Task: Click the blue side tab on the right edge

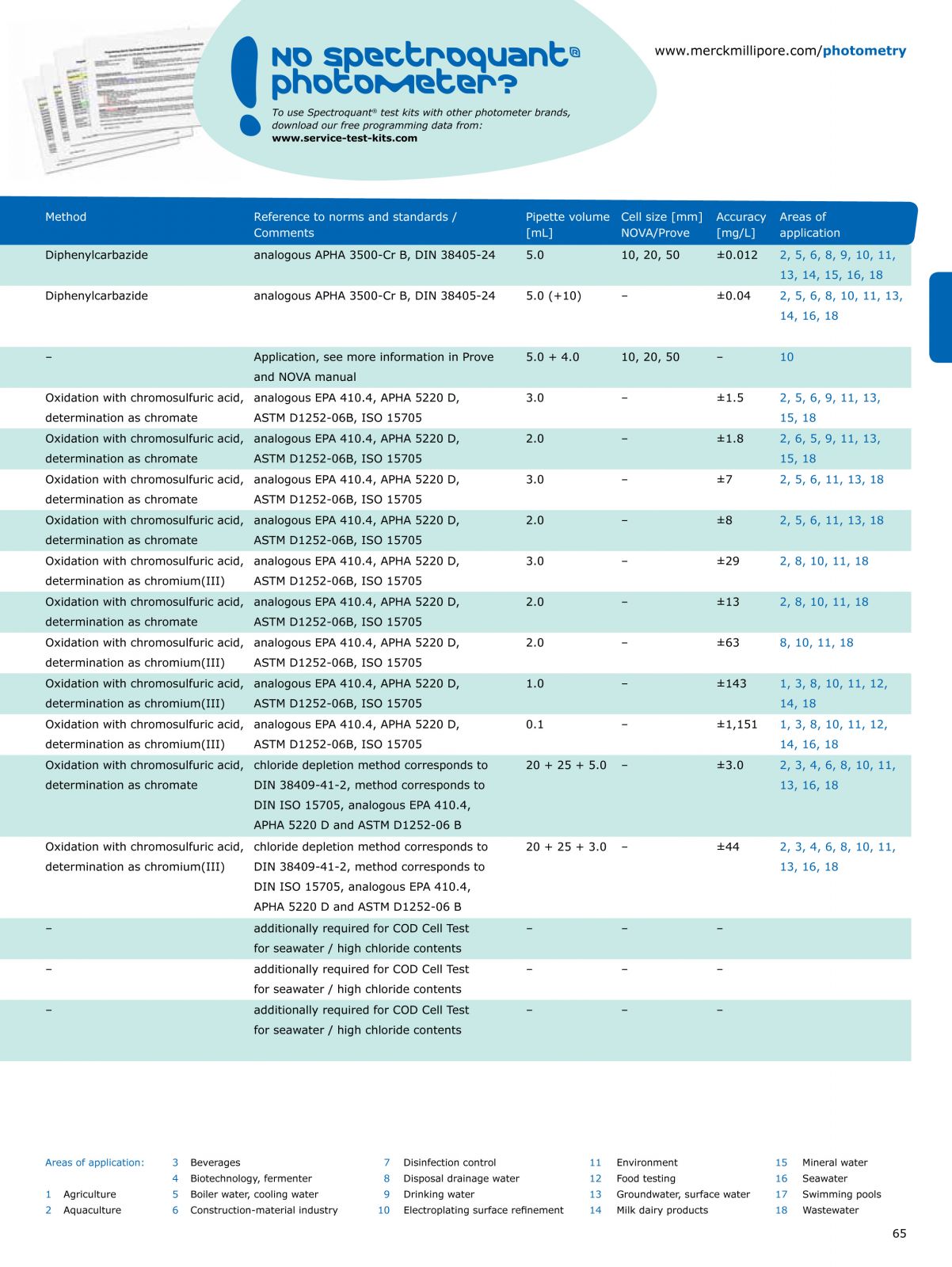Action: tap(940, 317)
